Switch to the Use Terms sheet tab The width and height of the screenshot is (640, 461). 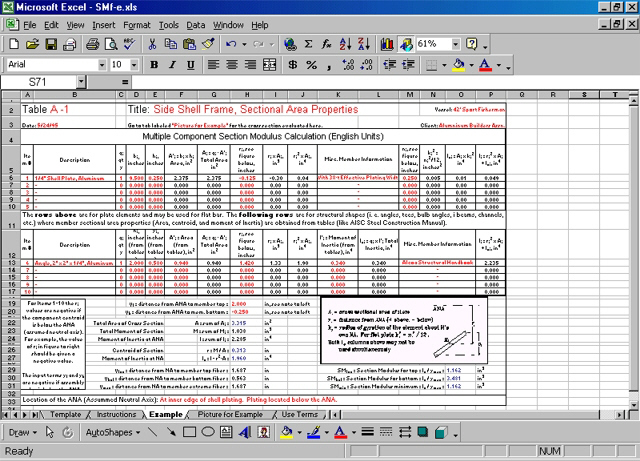(300, 414)
